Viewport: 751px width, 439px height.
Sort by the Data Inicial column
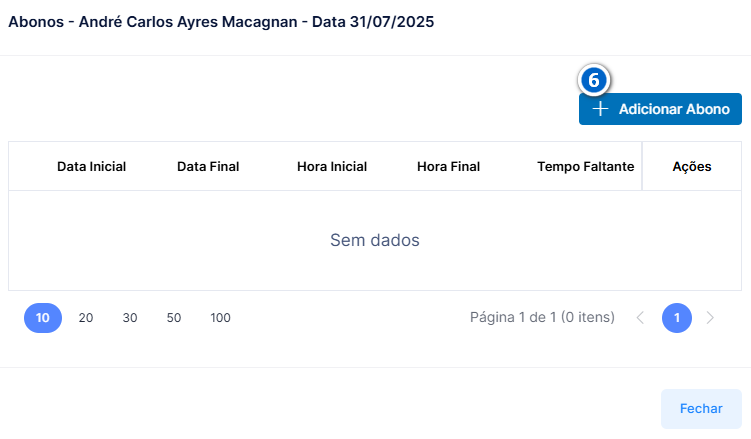[x=91, y=167]
